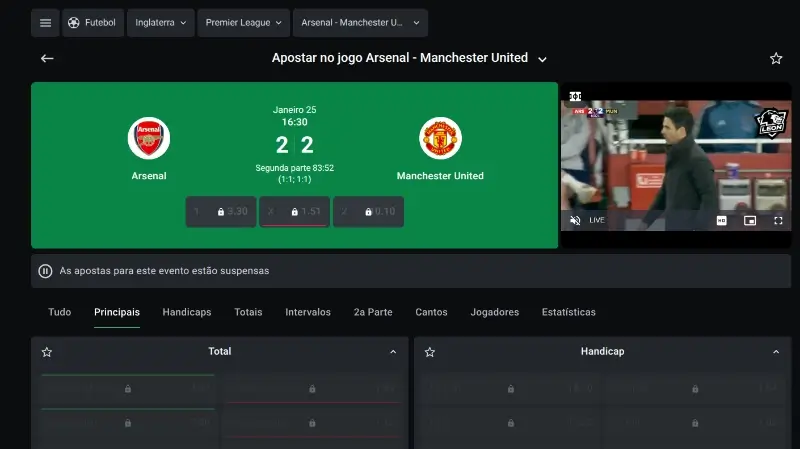Toggle the pitch view icon above video
800x449 pixels.
point(576,96)
